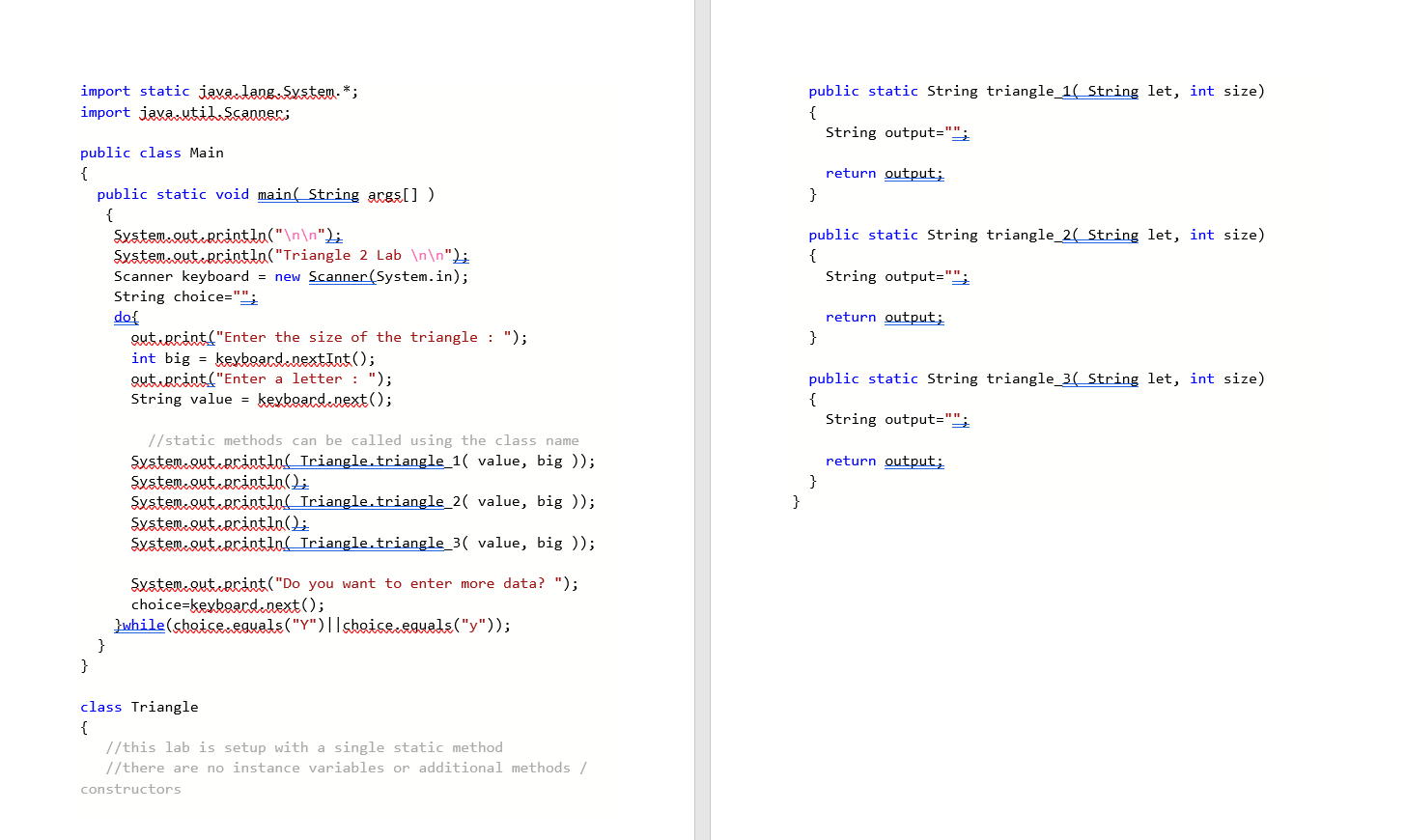Click 'return output;' inside triangle_1 method

coord(885,173)
